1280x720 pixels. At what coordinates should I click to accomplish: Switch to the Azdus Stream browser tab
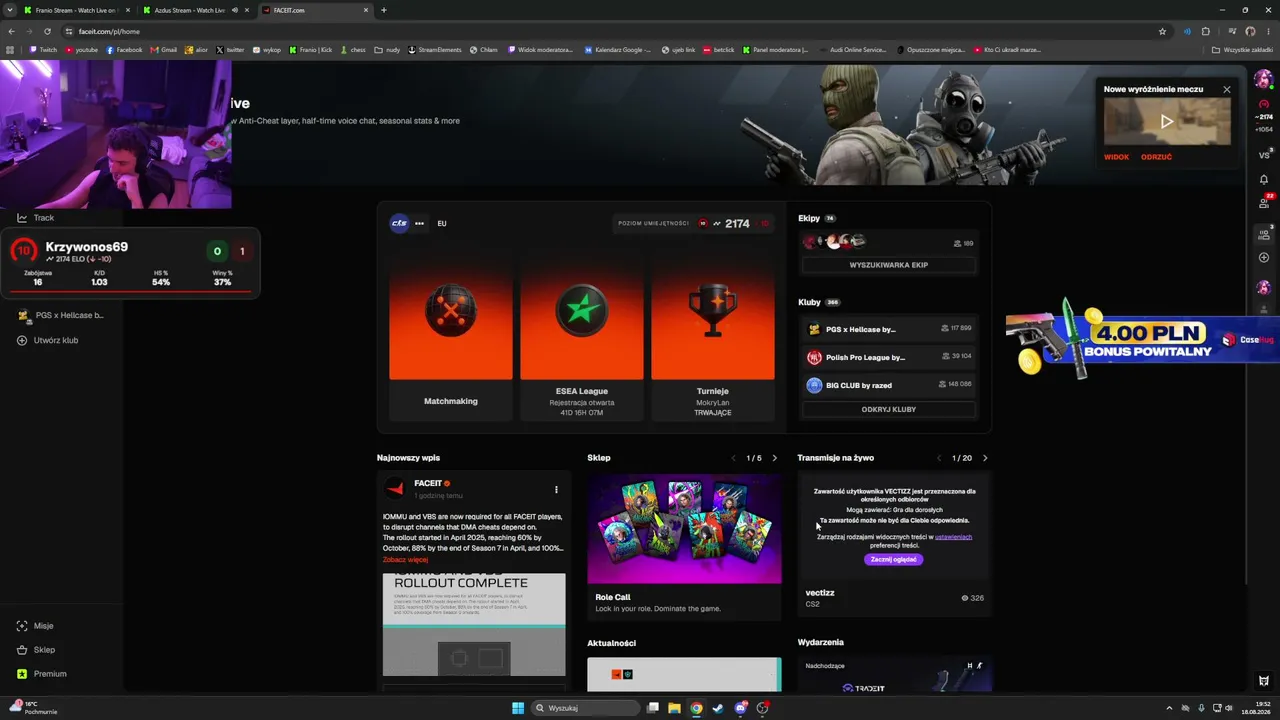[195, 10]
